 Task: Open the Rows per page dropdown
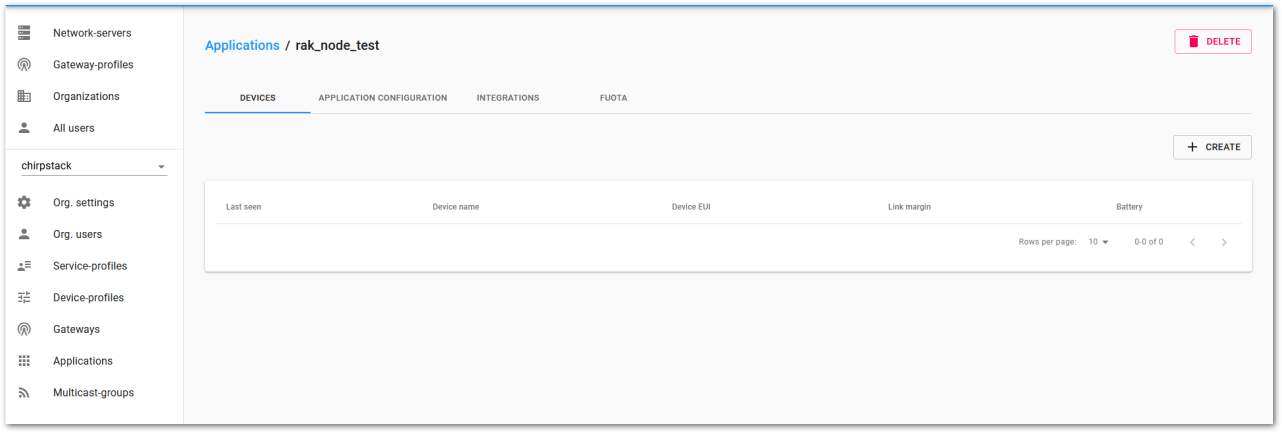(x=1099, y=242)
